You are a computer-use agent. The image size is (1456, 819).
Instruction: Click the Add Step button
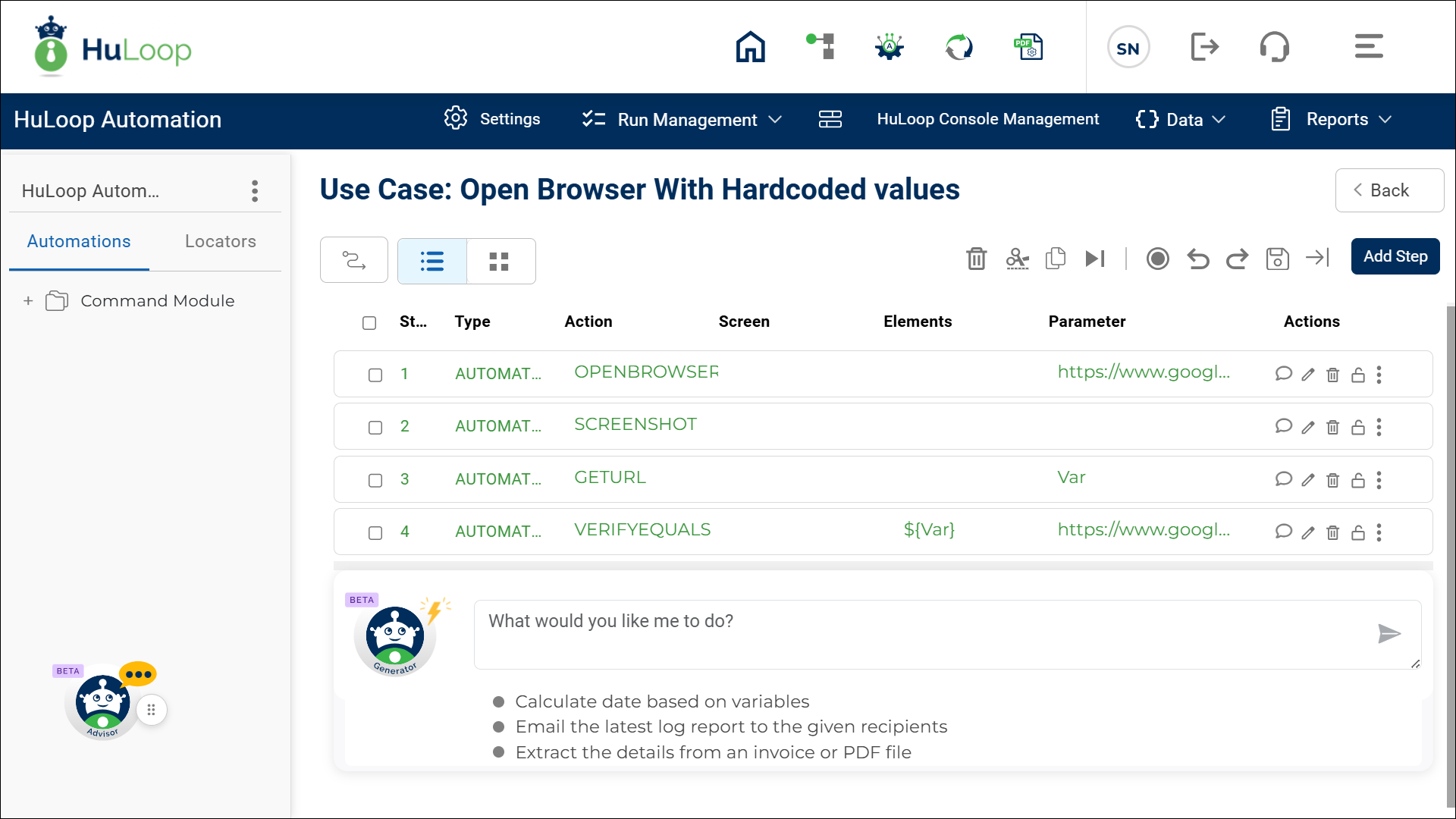click(x=1395, y=256)
